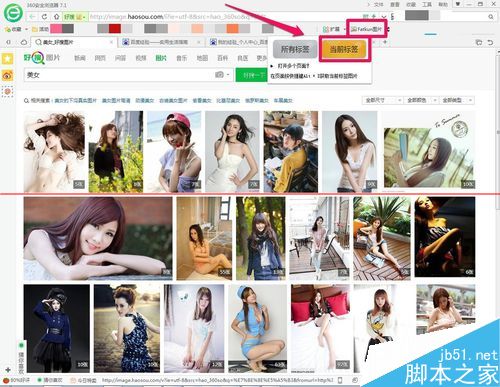Open the home page icon

(x=57, y=16)
